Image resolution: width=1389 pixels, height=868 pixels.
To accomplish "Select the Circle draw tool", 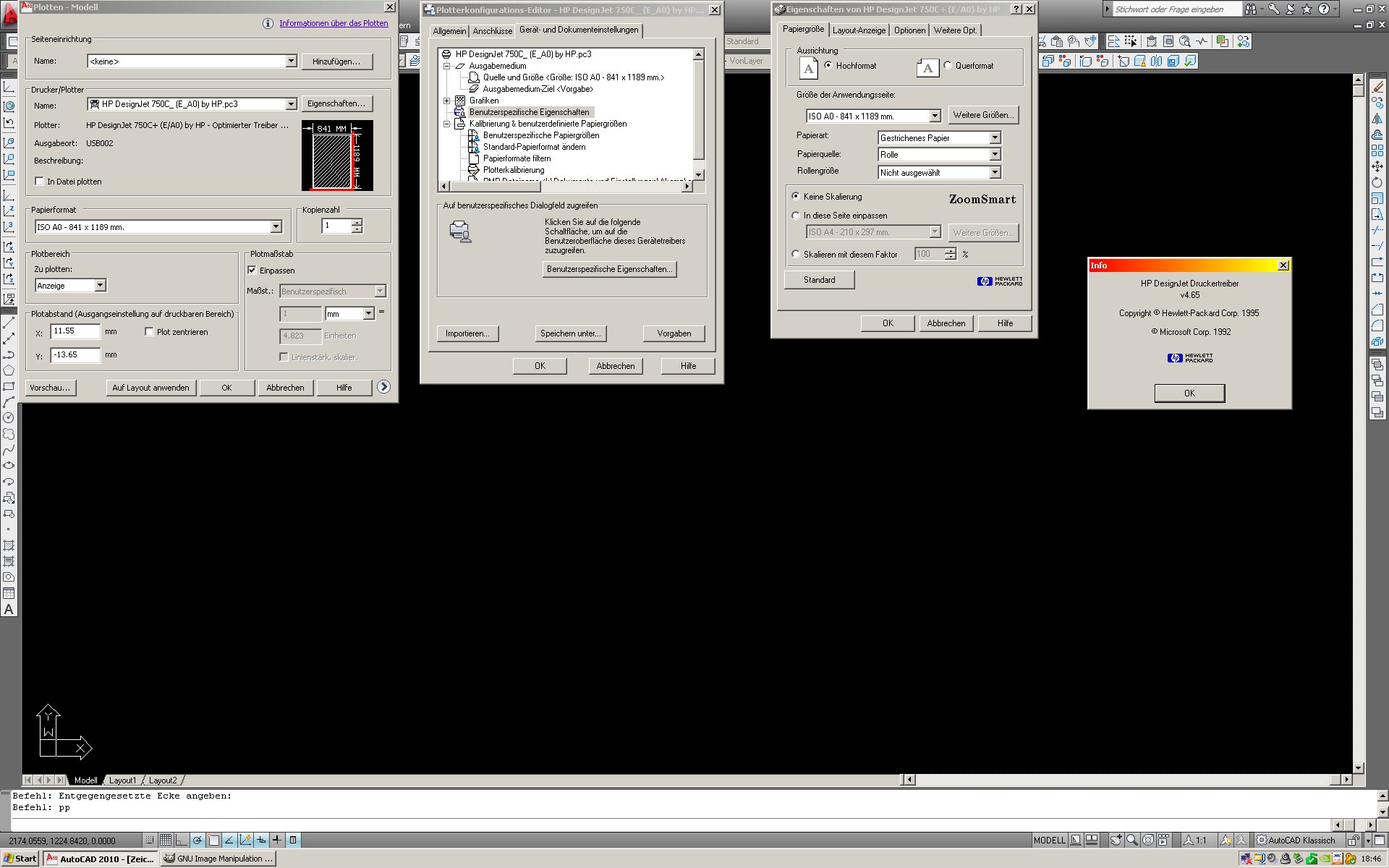I will pyautogui.click(x=9, y=418).
